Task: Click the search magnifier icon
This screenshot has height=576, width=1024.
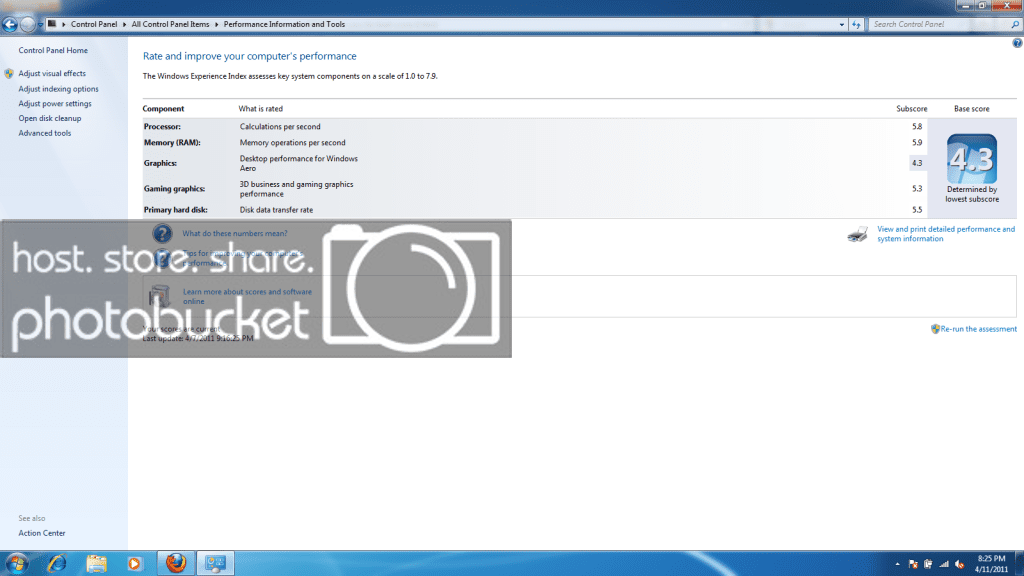Action: [x=1016, y=24]
